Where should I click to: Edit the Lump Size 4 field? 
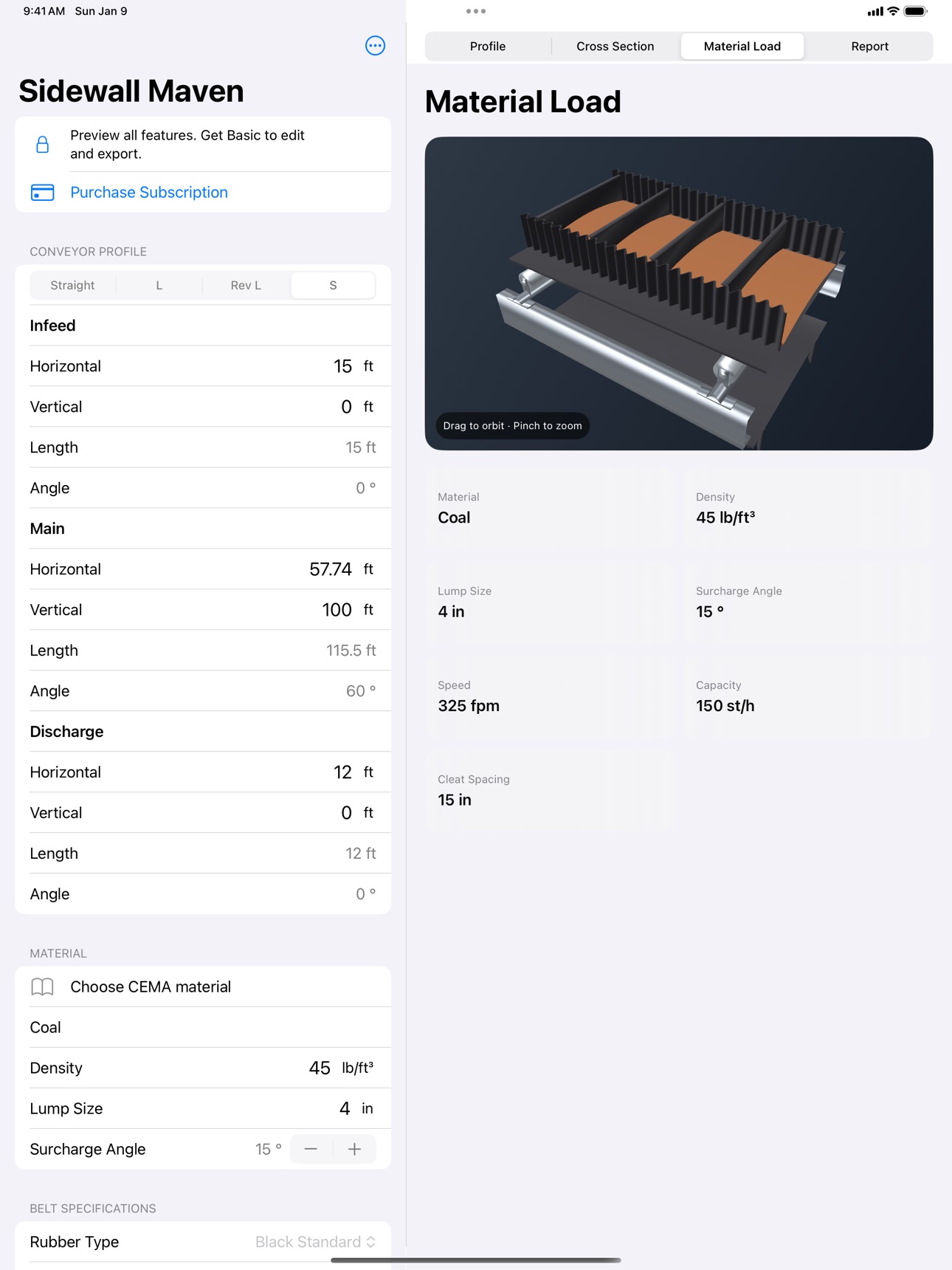345,1109
